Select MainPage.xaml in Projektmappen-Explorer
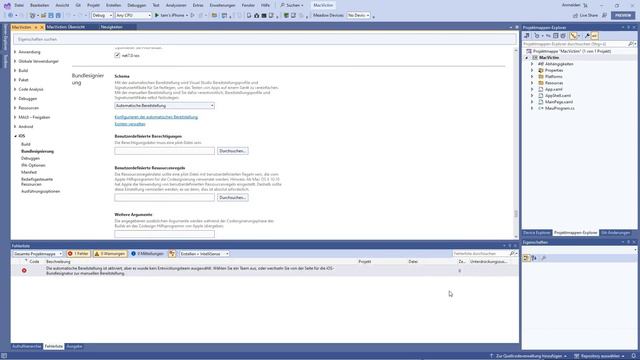This screenshot has width=640, height=360. 559,102
